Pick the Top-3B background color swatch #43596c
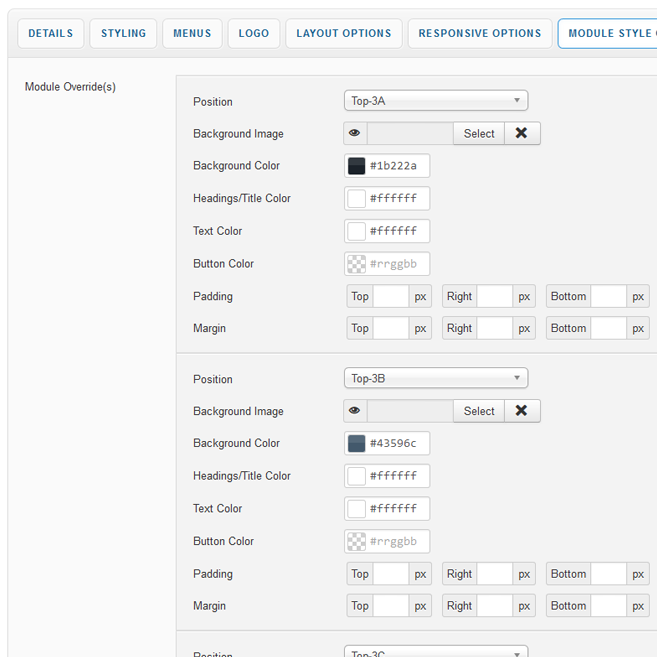 (x=357, y=444)
